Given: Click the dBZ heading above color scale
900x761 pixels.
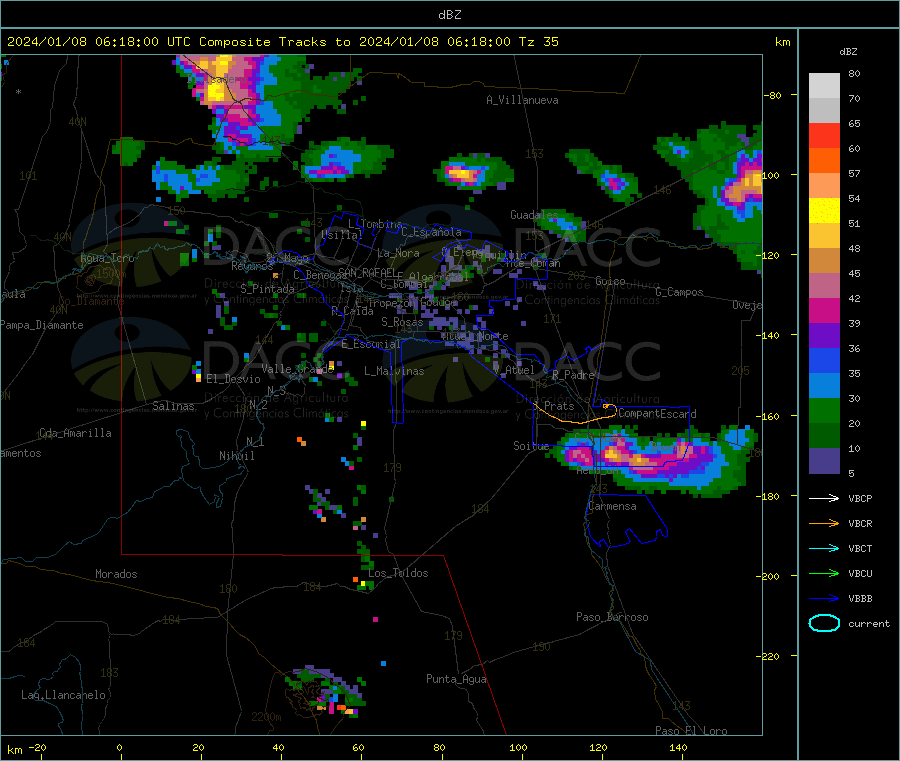Looking at the screenshot, I should (x=848, y=52).
